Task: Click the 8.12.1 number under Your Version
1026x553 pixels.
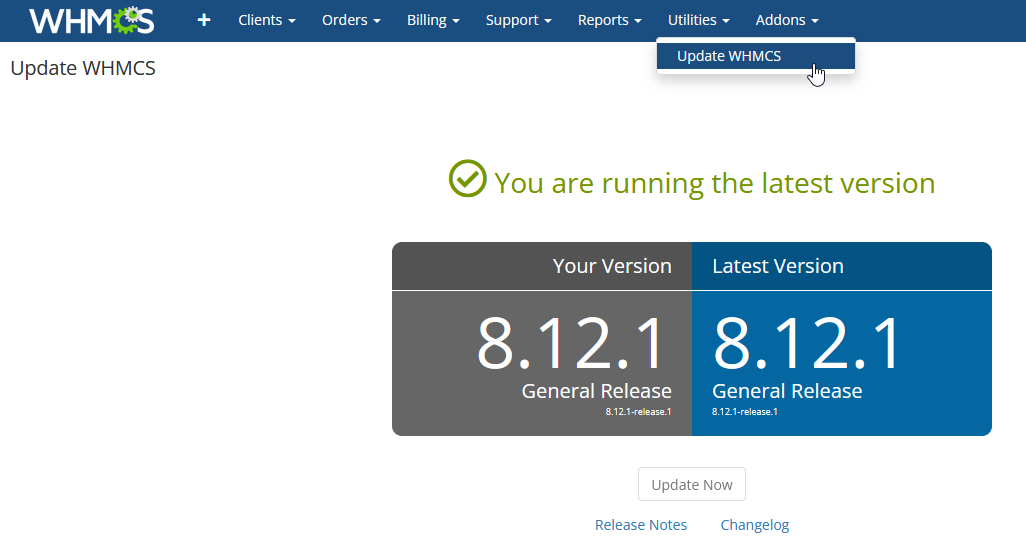Action: 570,344
